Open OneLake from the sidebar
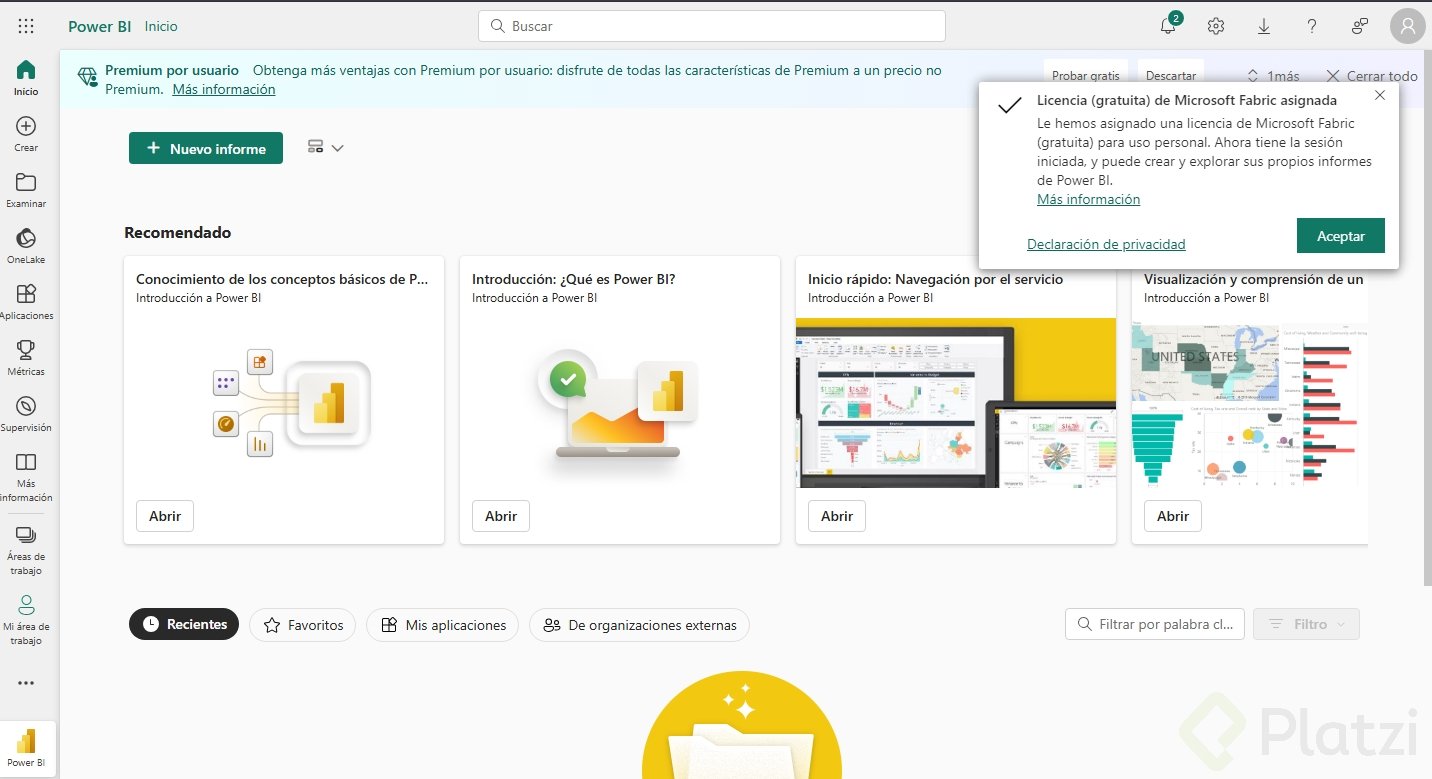The image size is (1432, 779). coord(26,245)
